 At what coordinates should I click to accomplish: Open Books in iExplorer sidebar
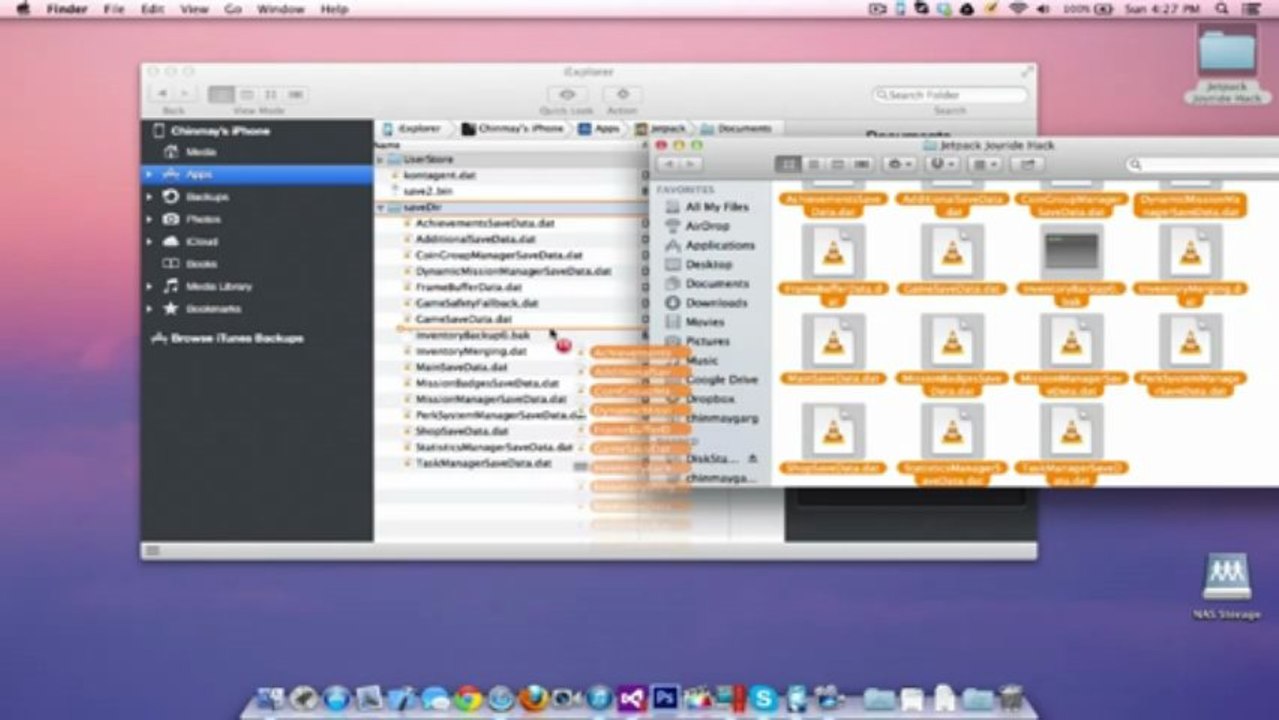(x=201, y=264)
